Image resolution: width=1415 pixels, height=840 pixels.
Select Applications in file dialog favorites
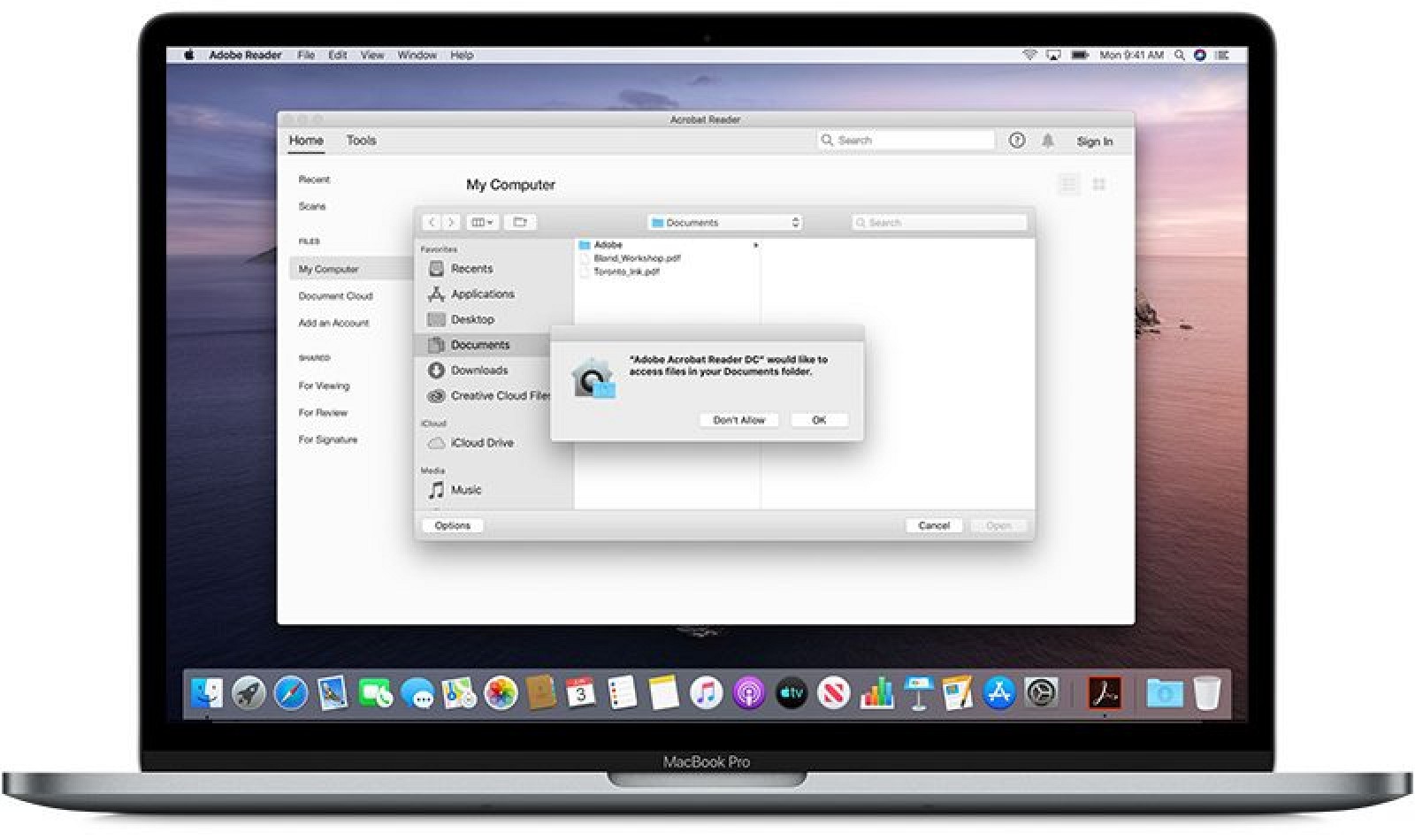(482, 294)
